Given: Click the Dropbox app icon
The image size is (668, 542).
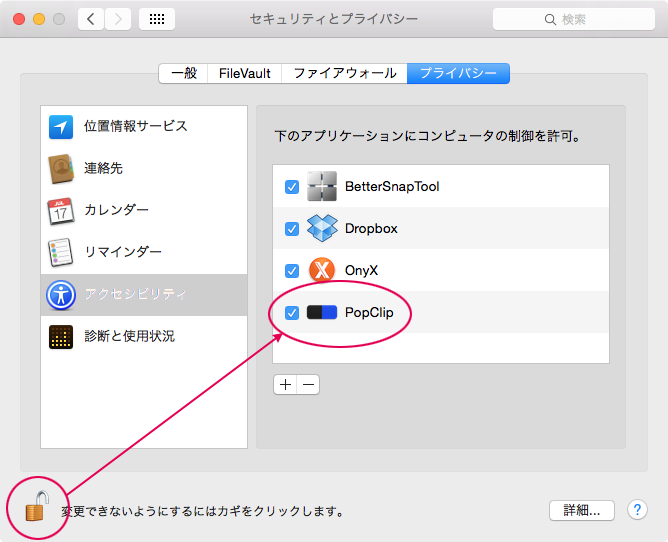Looking at the screenshot, I should [322, 228].
